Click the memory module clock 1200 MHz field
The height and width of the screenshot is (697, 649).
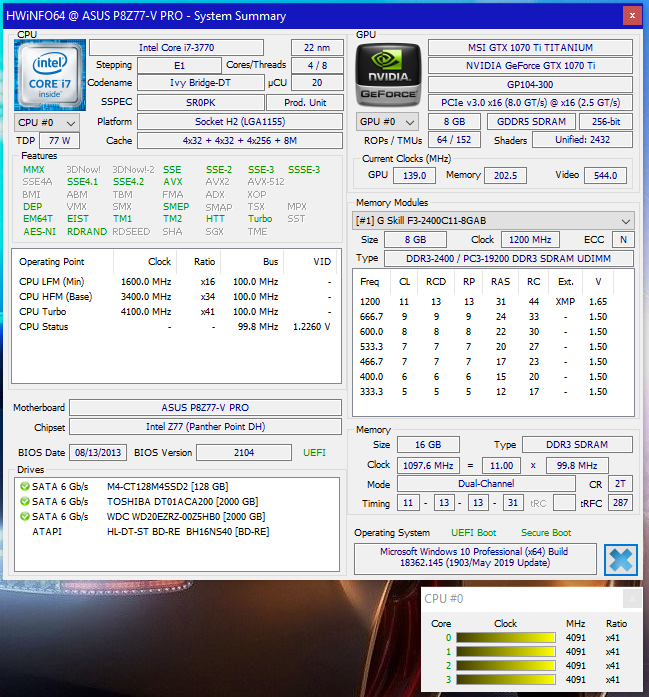530,240
